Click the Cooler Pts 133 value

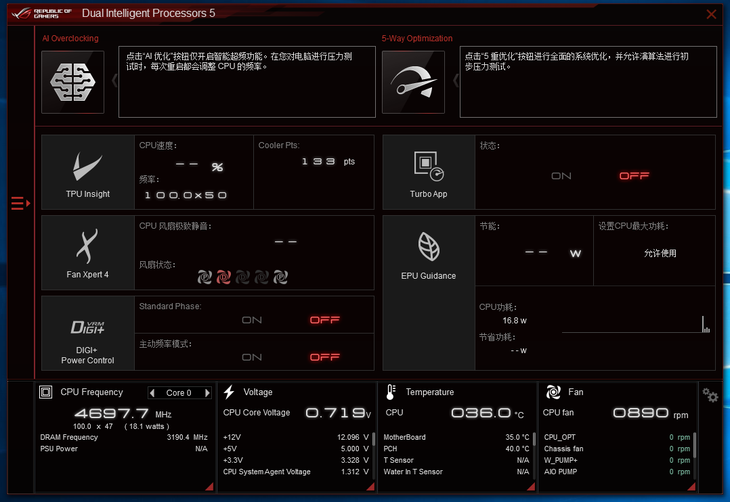point(318,161)
